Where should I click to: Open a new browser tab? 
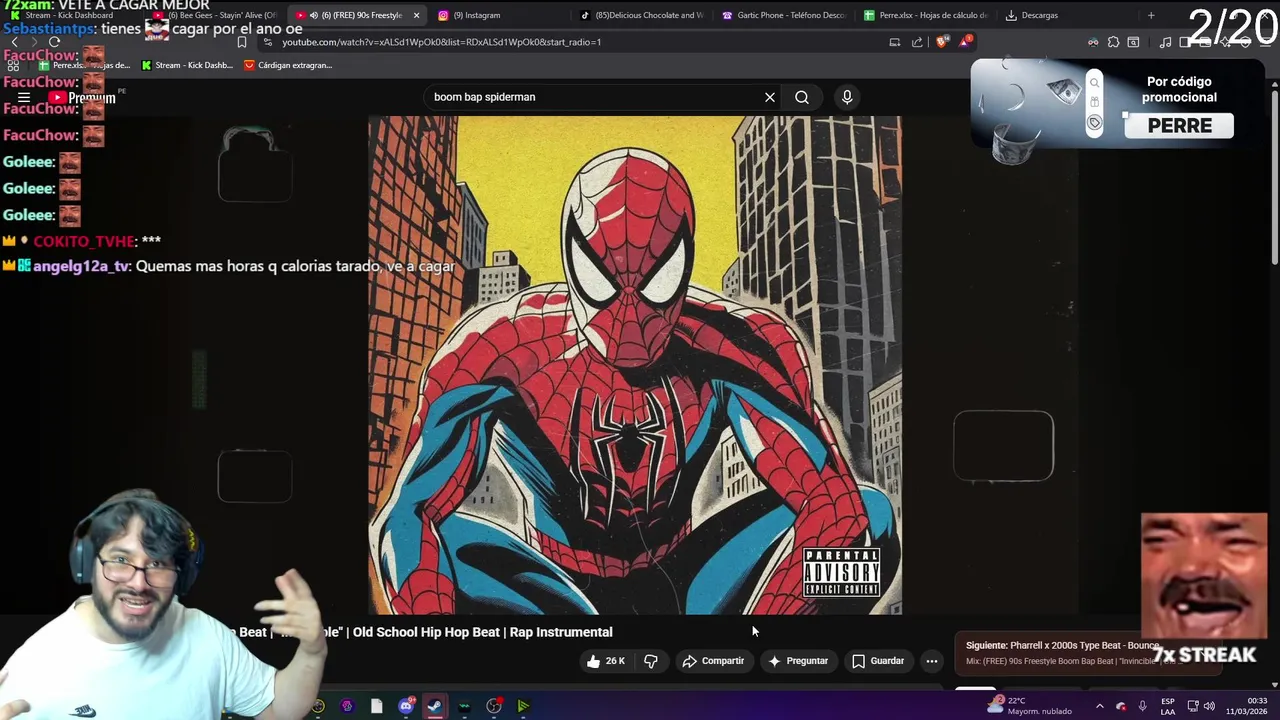(x=1151, y=15)
